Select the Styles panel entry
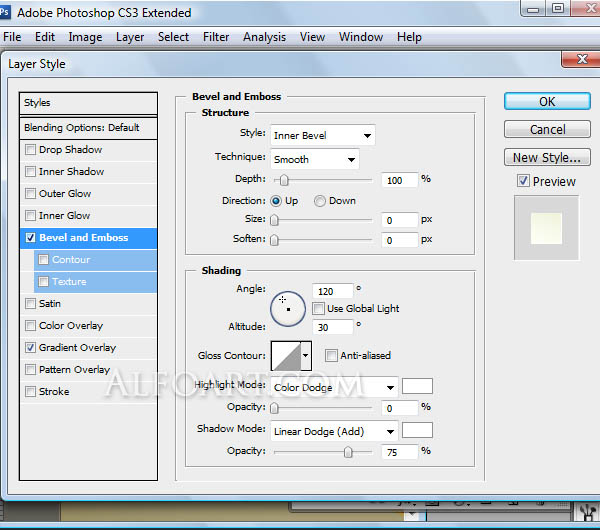 coord(88,103)
